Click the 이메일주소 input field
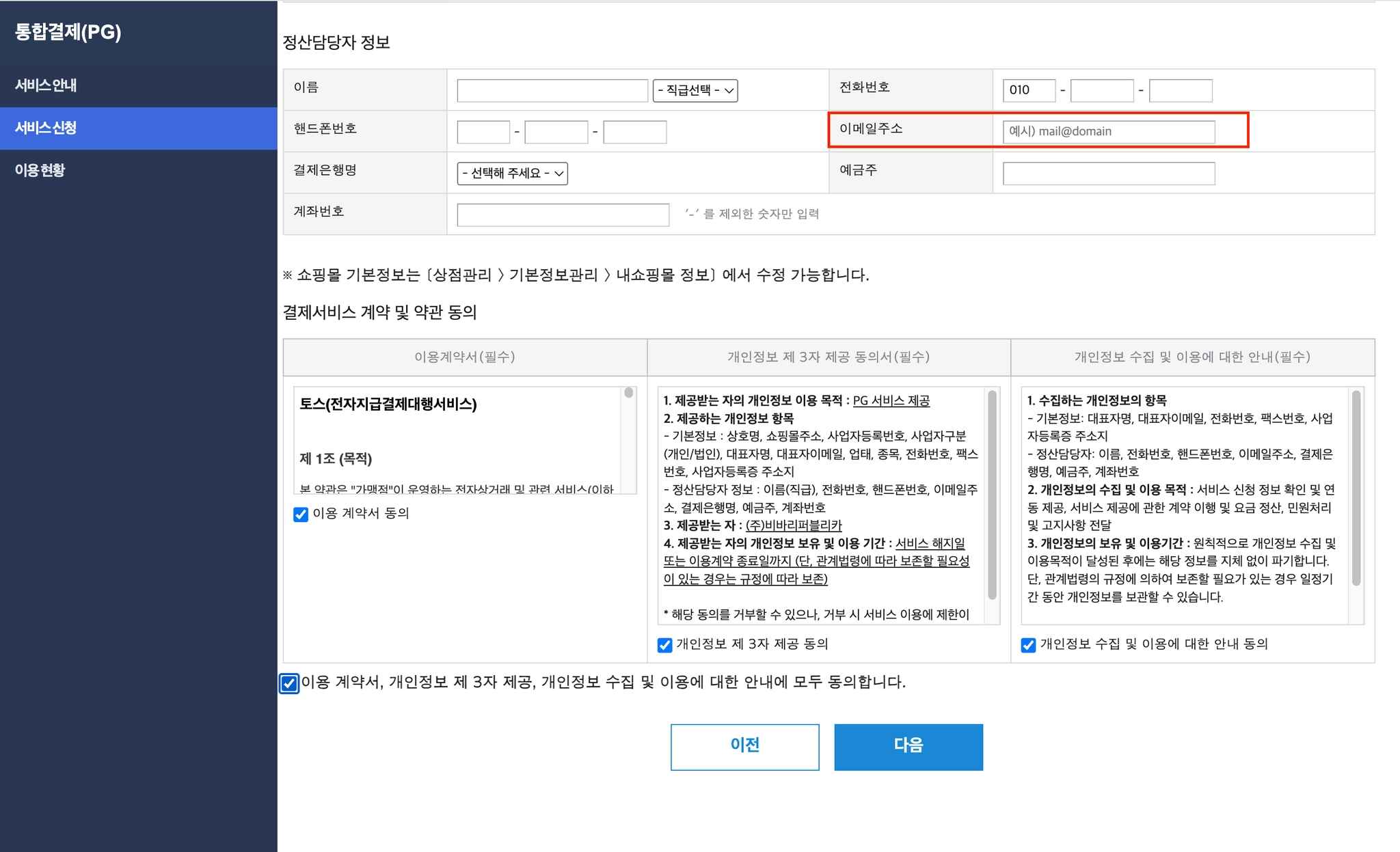Viewport: 1400px width, 852px height. [x=1108, y=132]
